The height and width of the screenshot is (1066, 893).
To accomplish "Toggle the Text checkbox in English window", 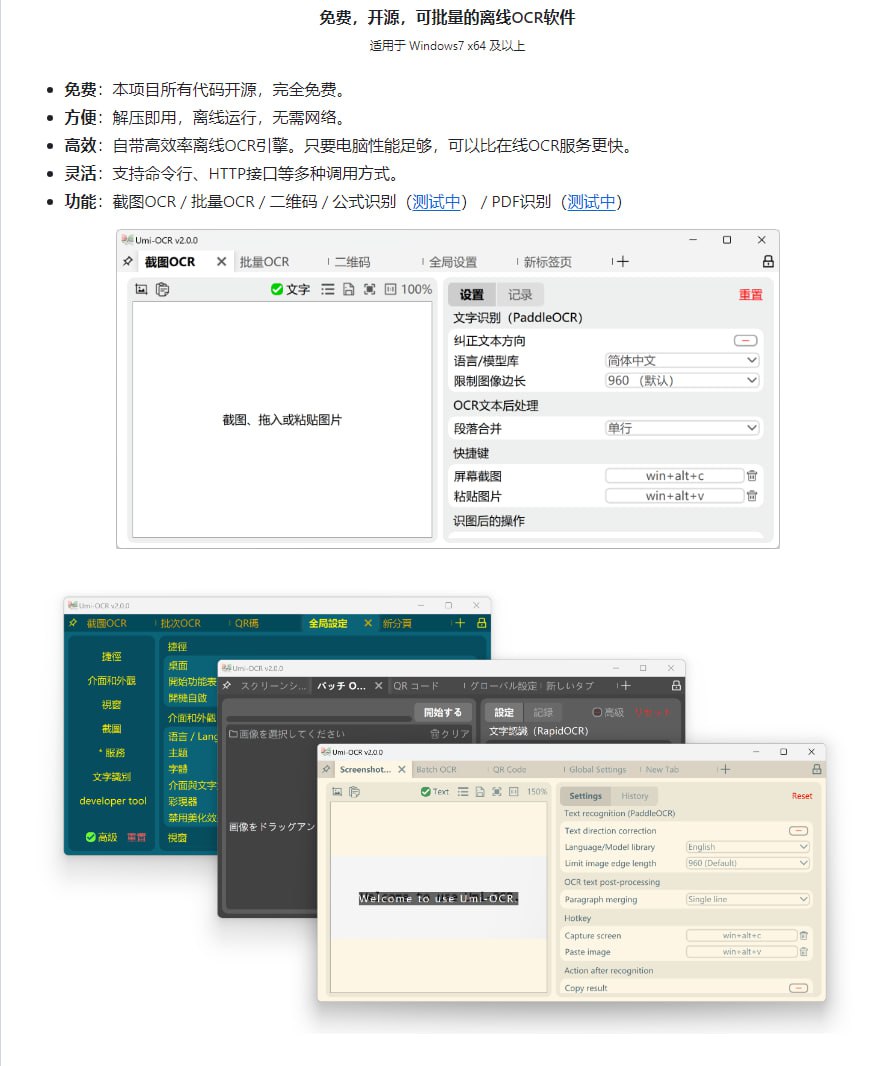I will (425, 791).
